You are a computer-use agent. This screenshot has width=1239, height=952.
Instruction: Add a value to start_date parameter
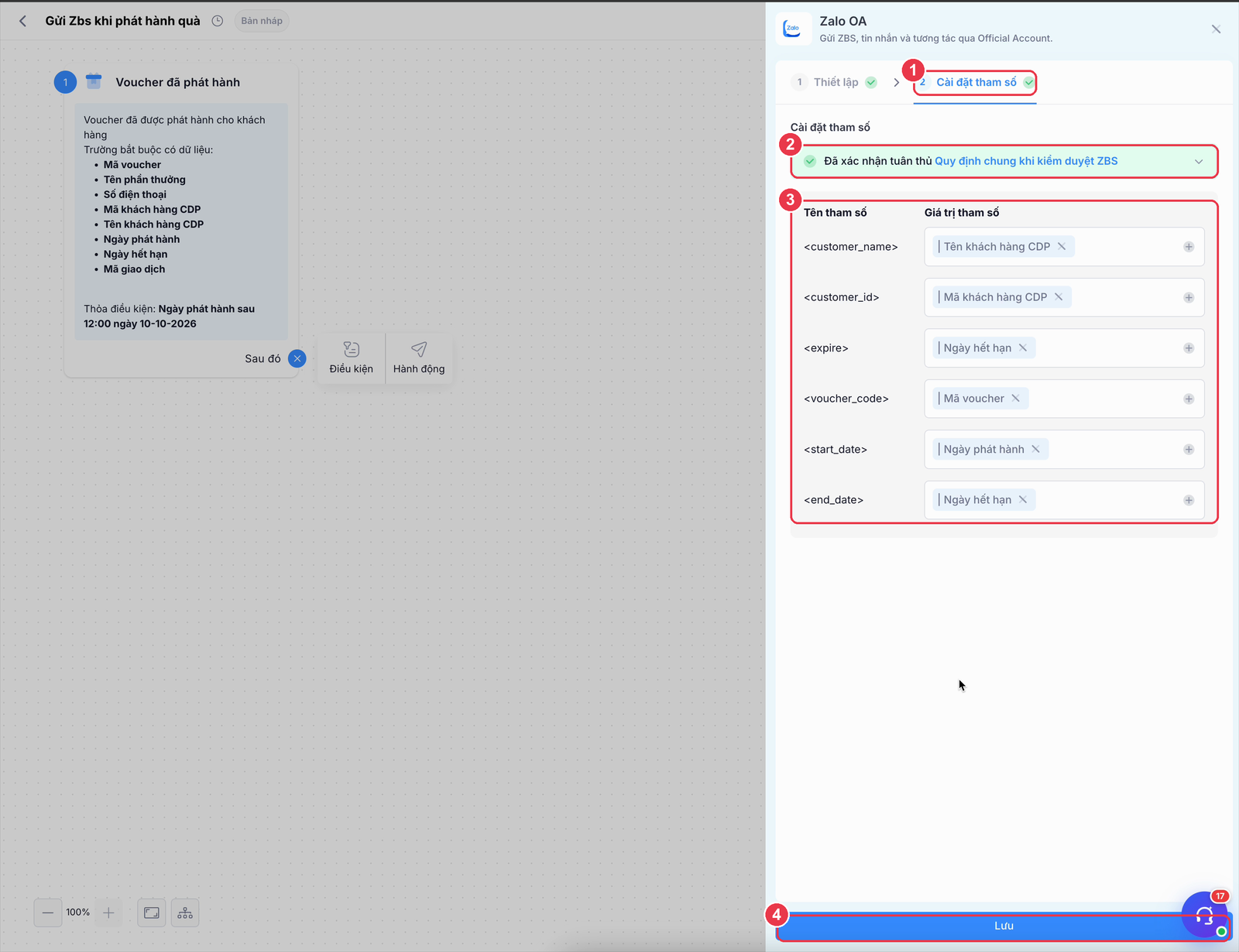tap(1189, 450)
